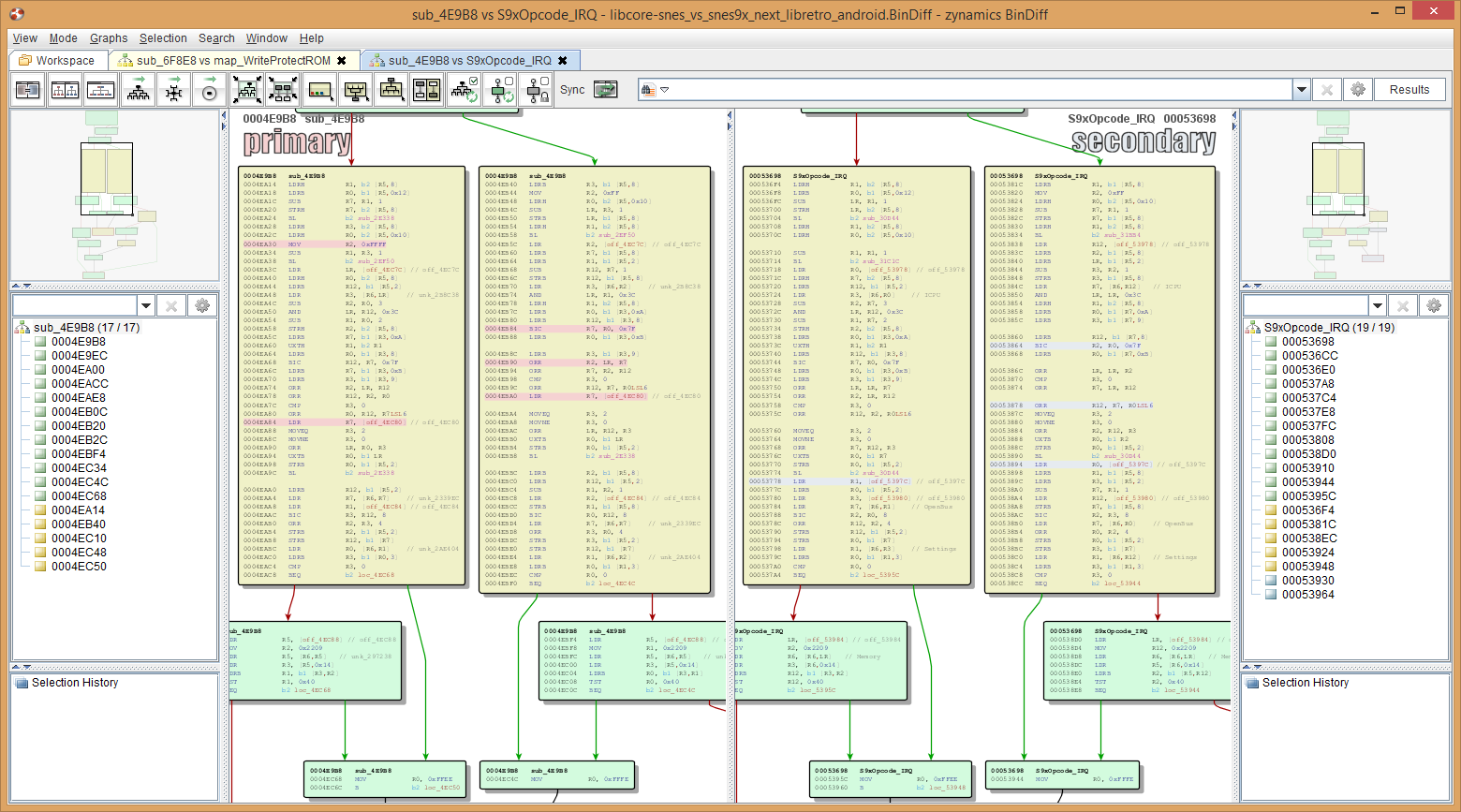Click the Results button
1461x812 pixels.
coord(1409,90)
